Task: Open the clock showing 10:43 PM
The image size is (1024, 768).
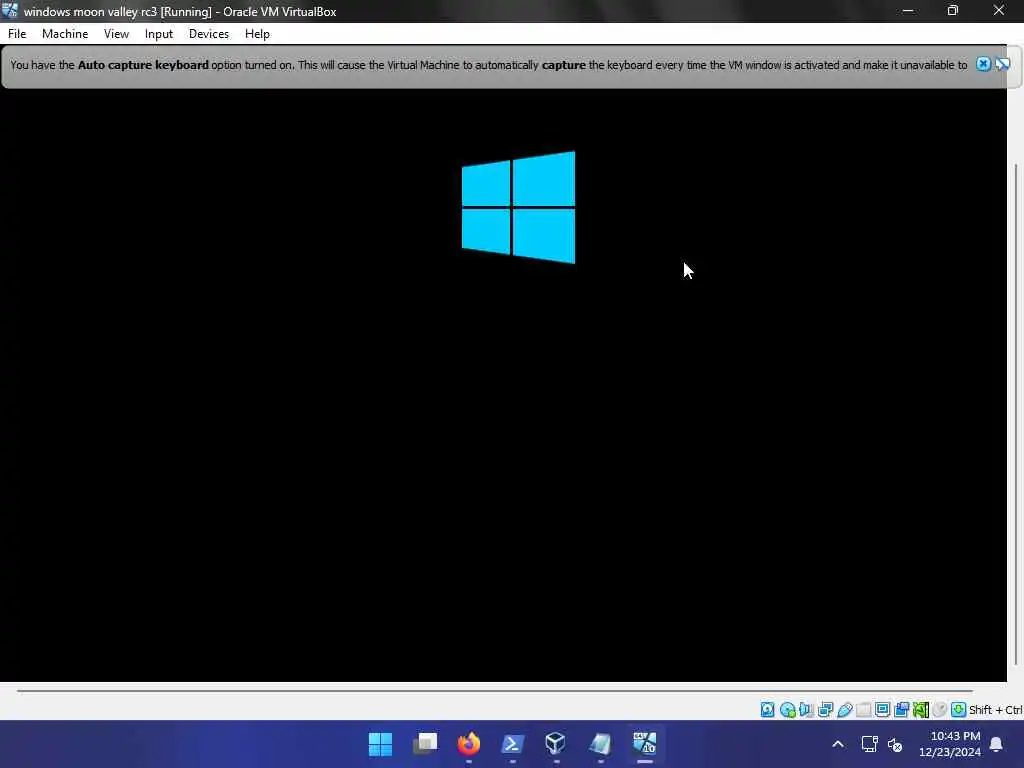Action: pyautogui.click(x=950, y=744)
